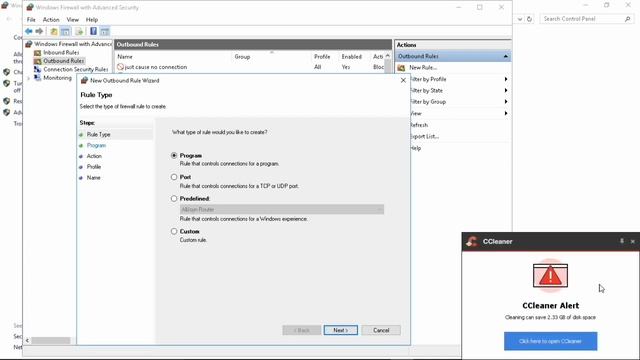This screenshot has height=360, width=640.
Task: Go to Program wizard step
Action: (96, 145)
